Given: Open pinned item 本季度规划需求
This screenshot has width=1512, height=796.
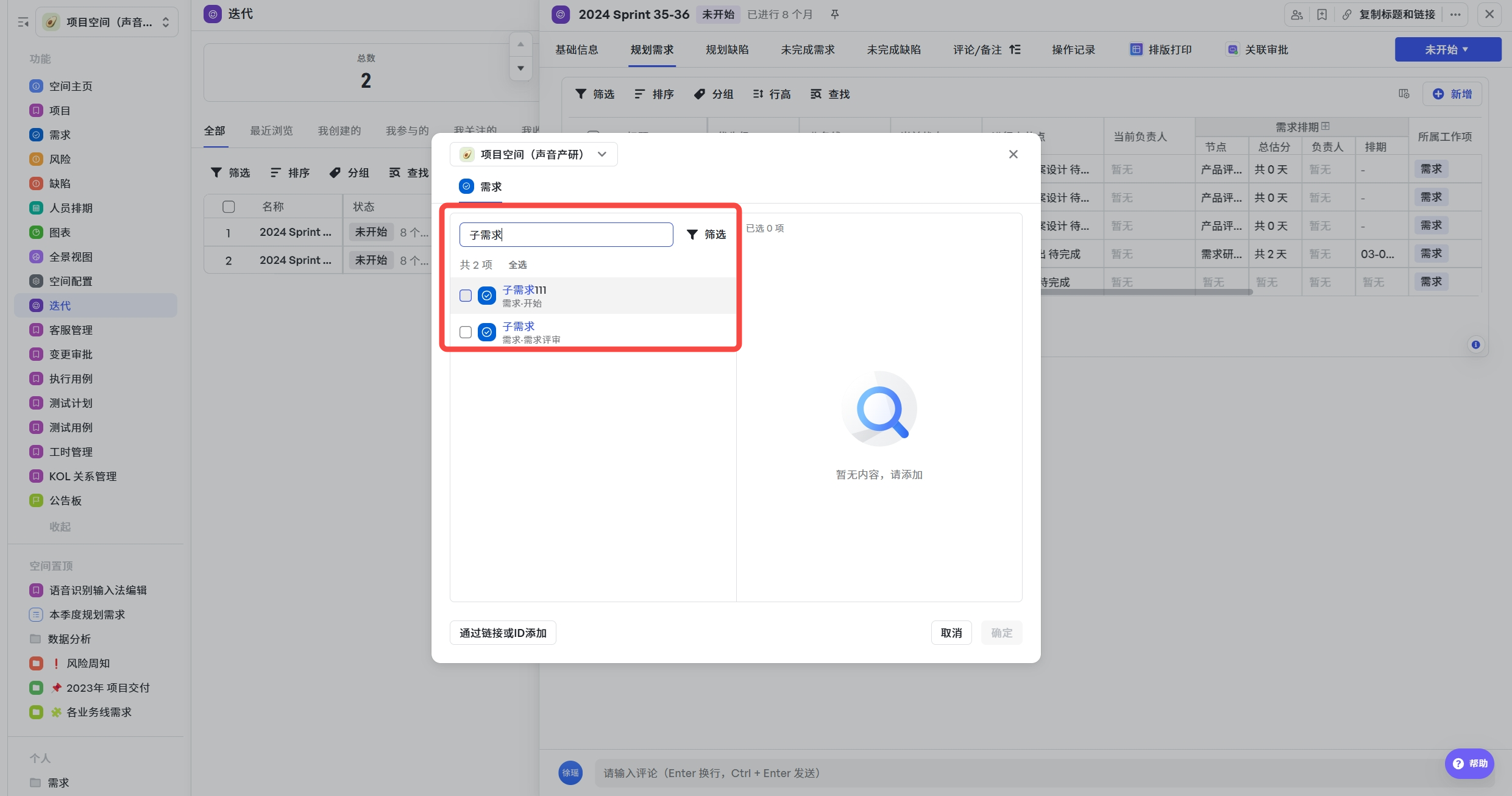Looking at the screenshot, I should pyautogui.click(x=77, y=614).
